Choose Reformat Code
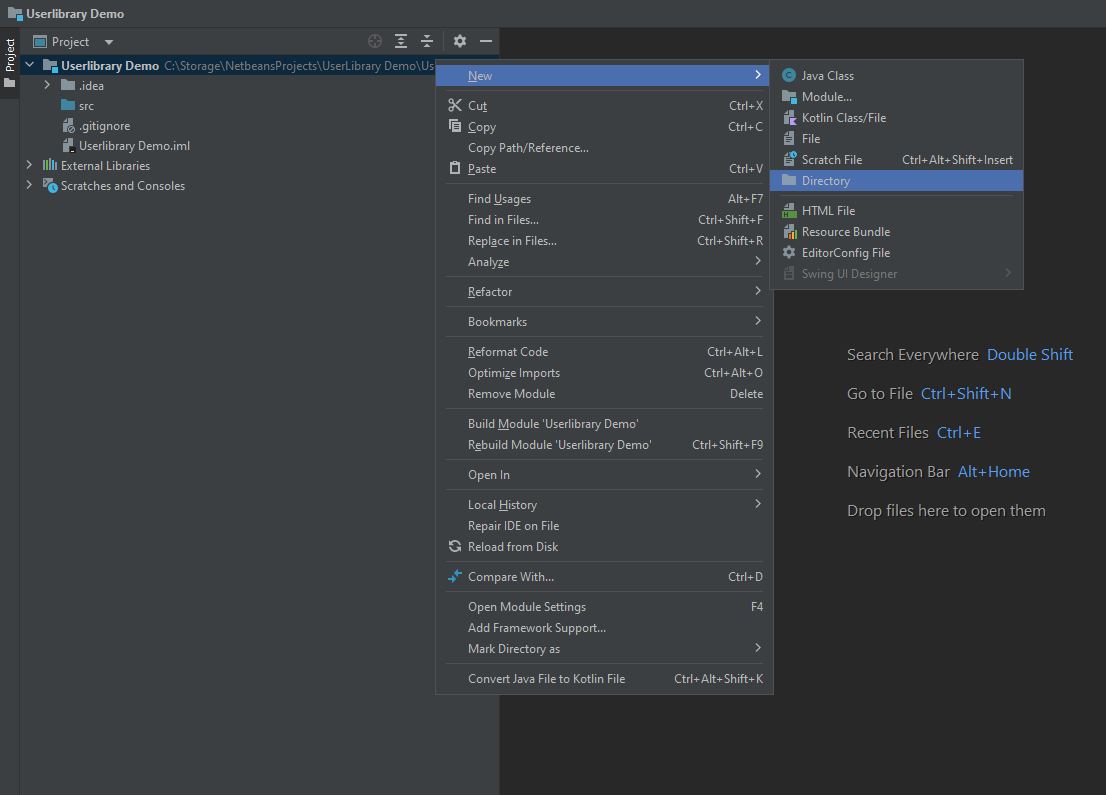Viewport: 1106px width, 795px height. pyautogui.click(x=604, y=352)
